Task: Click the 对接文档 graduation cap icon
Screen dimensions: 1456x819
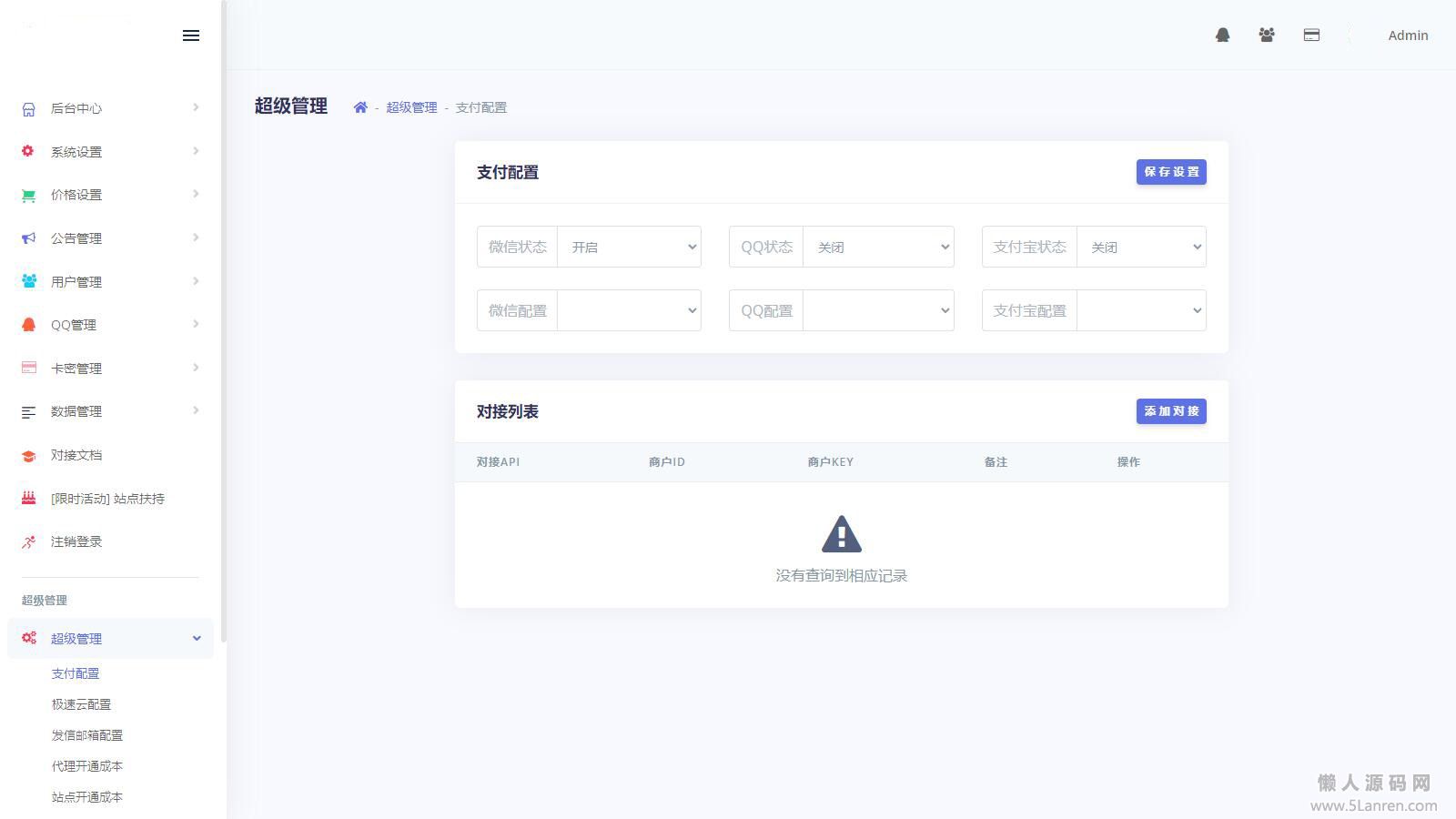Action: (x=29, y=456)
